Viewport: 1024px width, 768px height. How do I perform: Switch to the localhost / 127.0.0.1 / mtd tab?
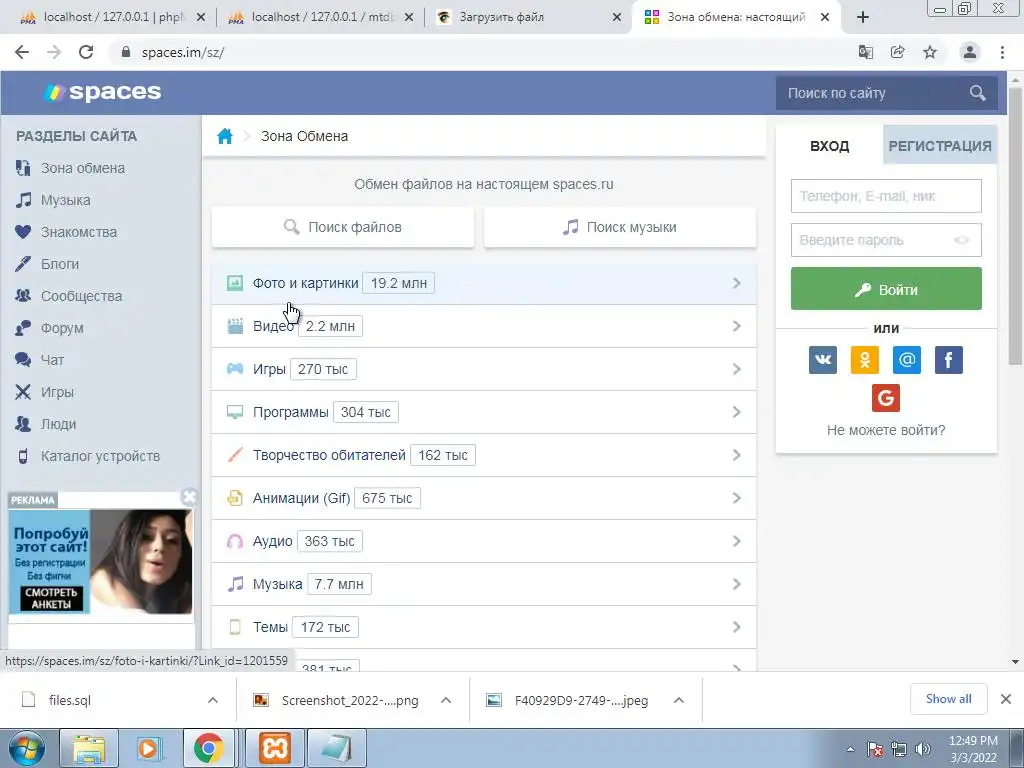tap(320, 18)
